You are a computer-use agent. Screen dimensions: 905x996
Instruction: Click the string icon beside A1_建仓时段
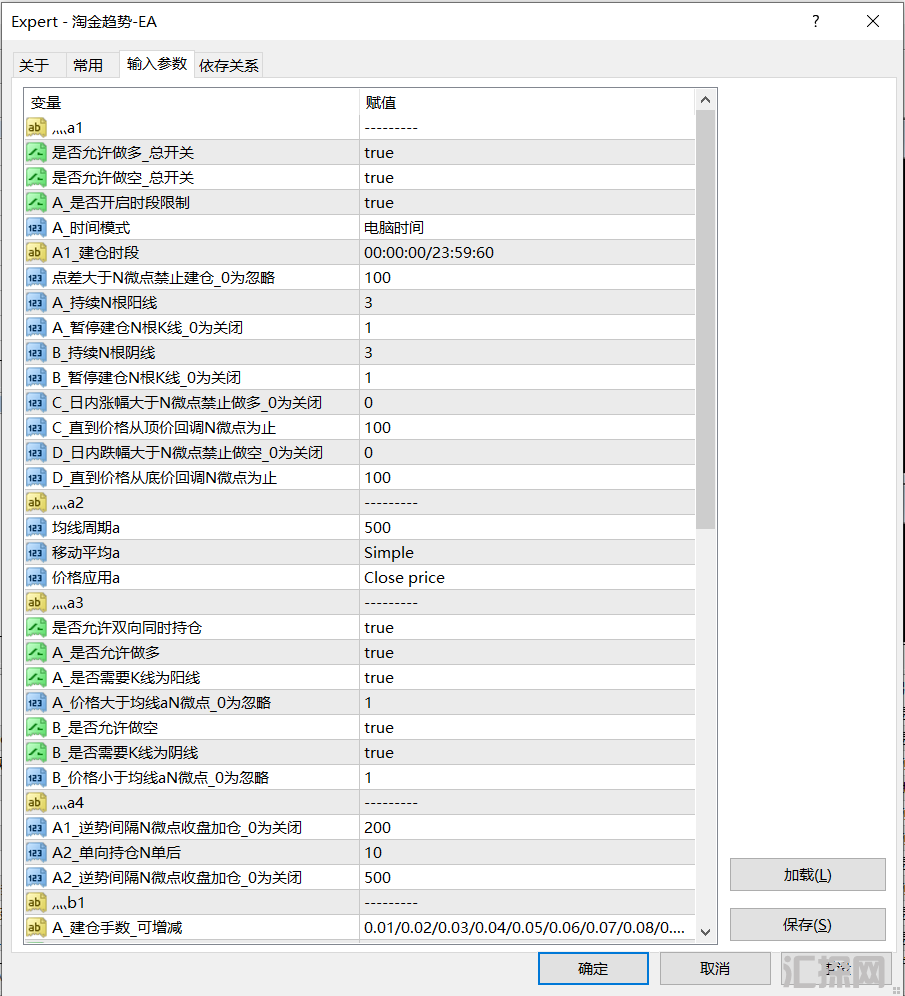pyautogui.click(x=36, y=253)
